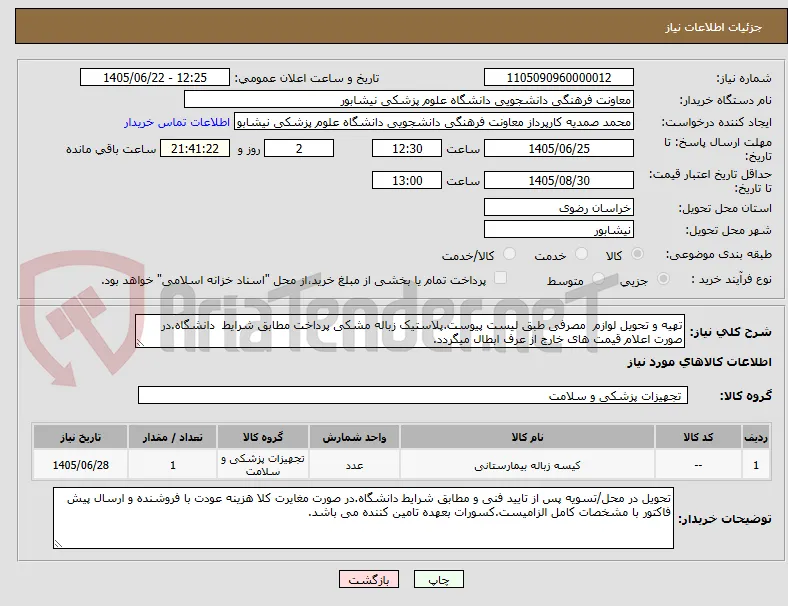Select the جزیی purchase type radio
Viewport: 788px width, 606px height.
click(x=663, y=278)
